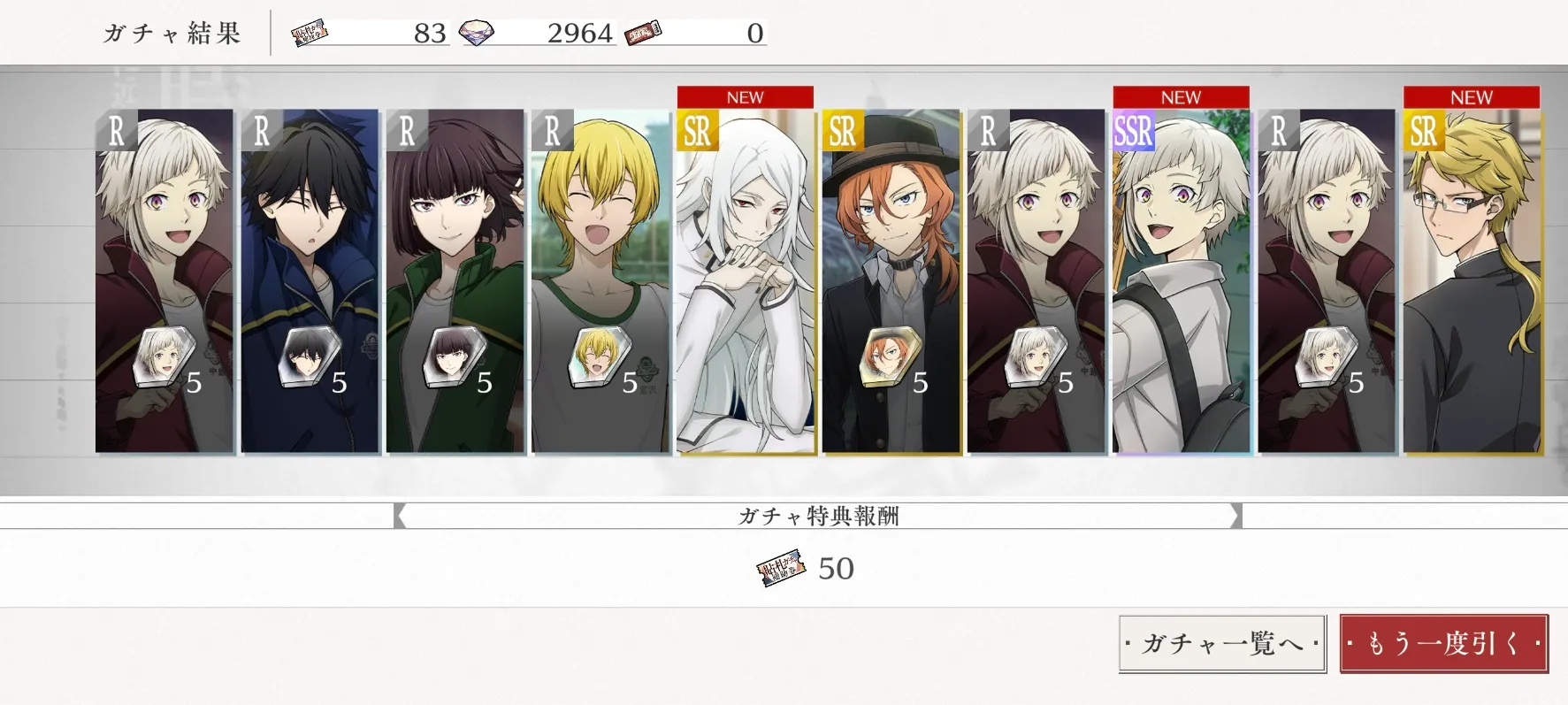
Task: Tap the black-haired boy shard icon
Action: click(304, 359)
